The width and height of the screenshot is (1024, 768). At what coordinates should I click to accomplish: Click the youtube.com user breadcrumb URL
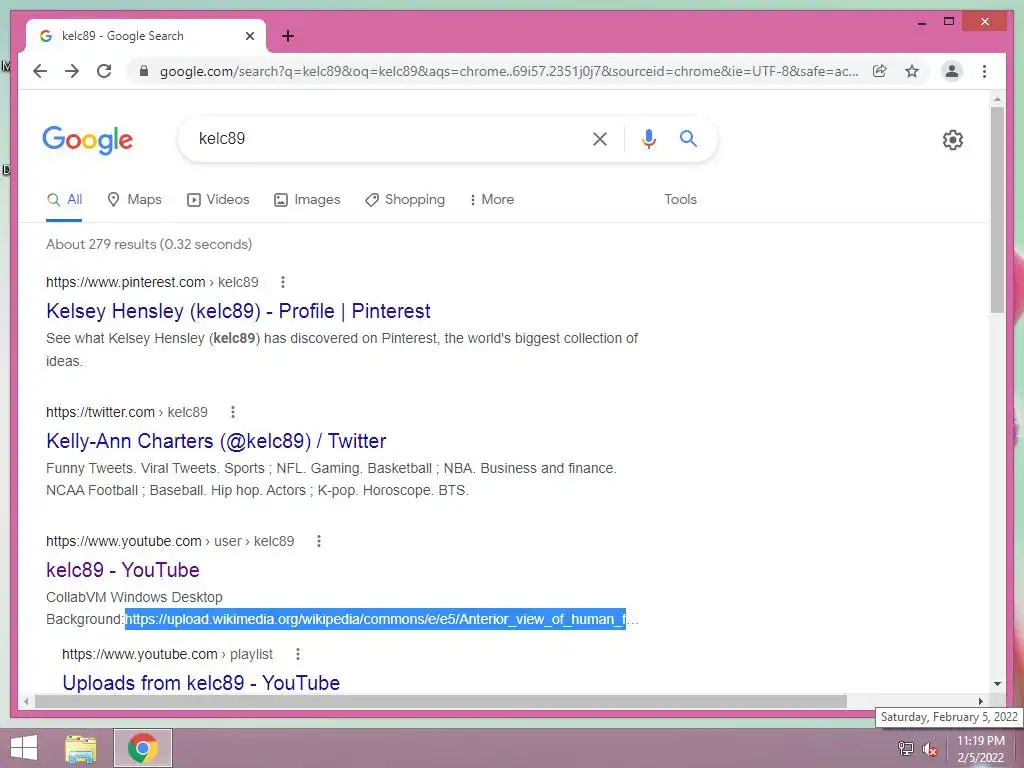pos(170,541)
